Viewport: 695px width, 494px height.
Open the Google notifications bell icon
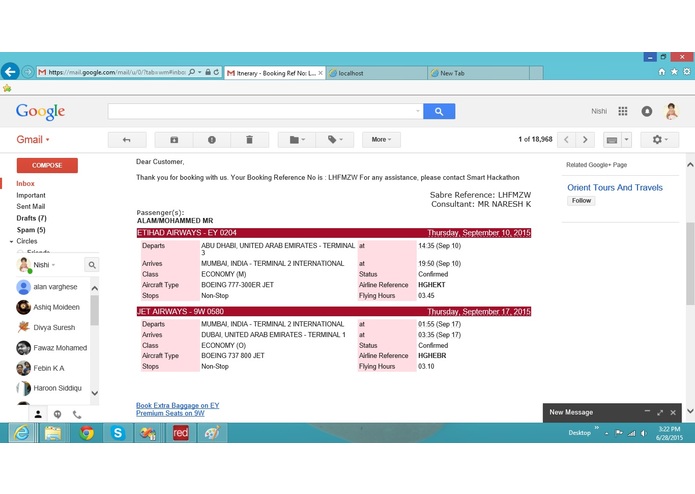pos(647,111)
